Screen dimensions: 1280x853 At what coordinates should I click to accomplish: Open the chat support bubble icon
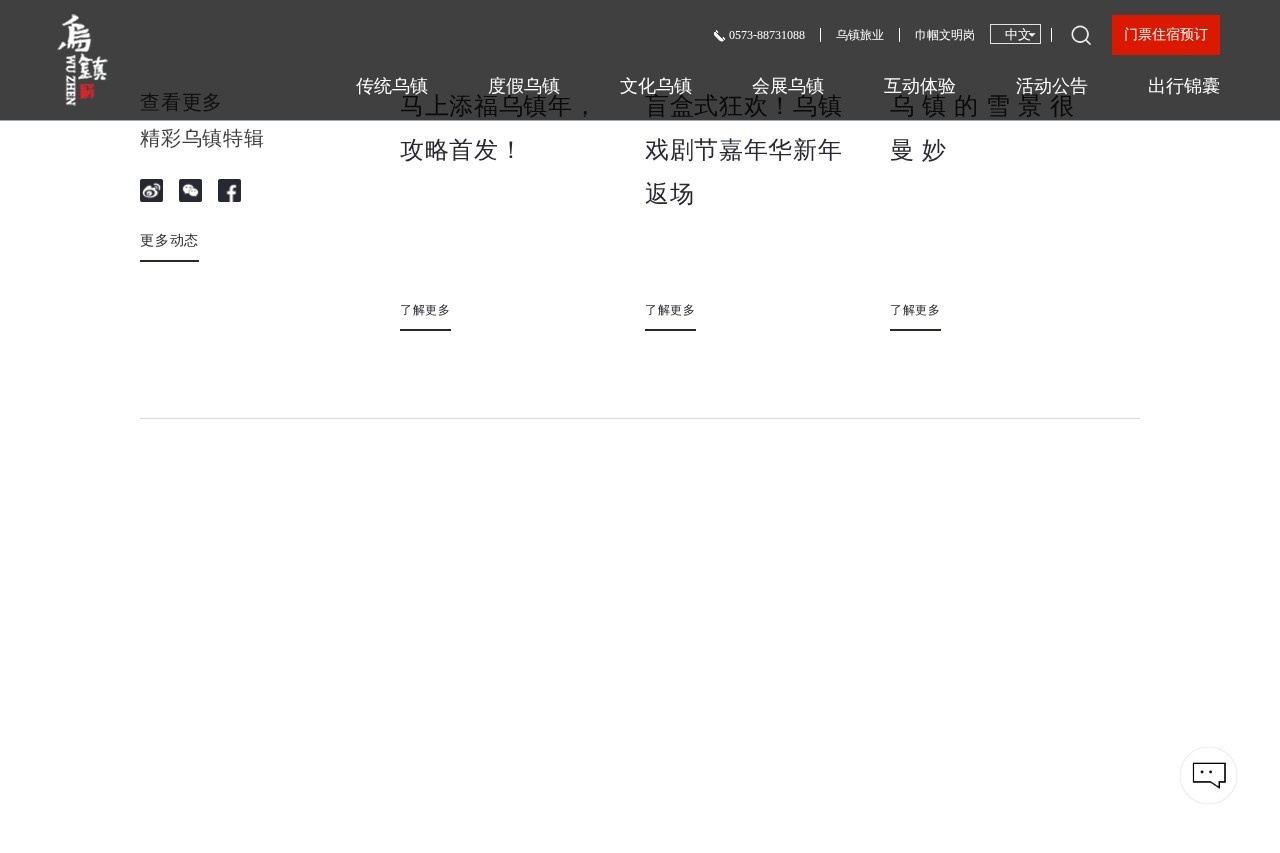1209,775
